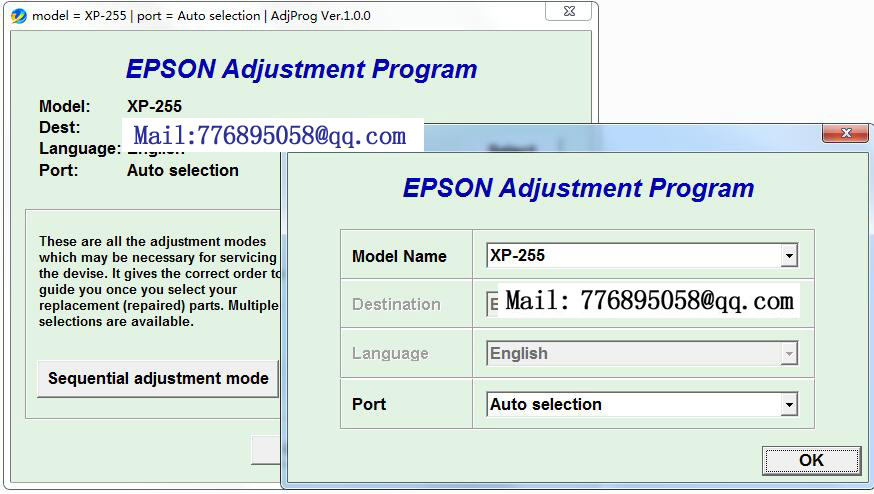This screenshot has width=874, height=494.
Task: Click the Model Name label
Action: click(x=399, y=256)
